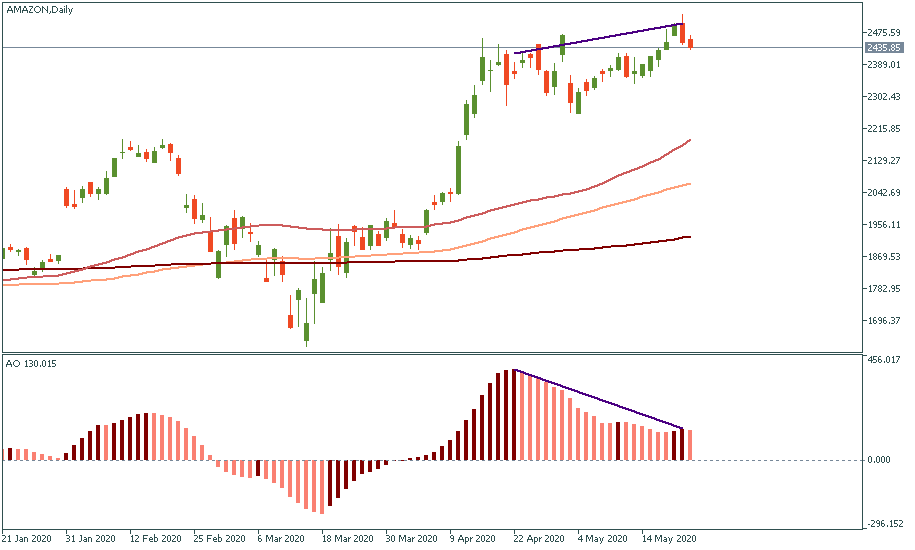Viewport: 915px width, 550px height.
Task: Click the 12 Feb 2020 date label
Action: pyautogui.click(x=156, y=538)
